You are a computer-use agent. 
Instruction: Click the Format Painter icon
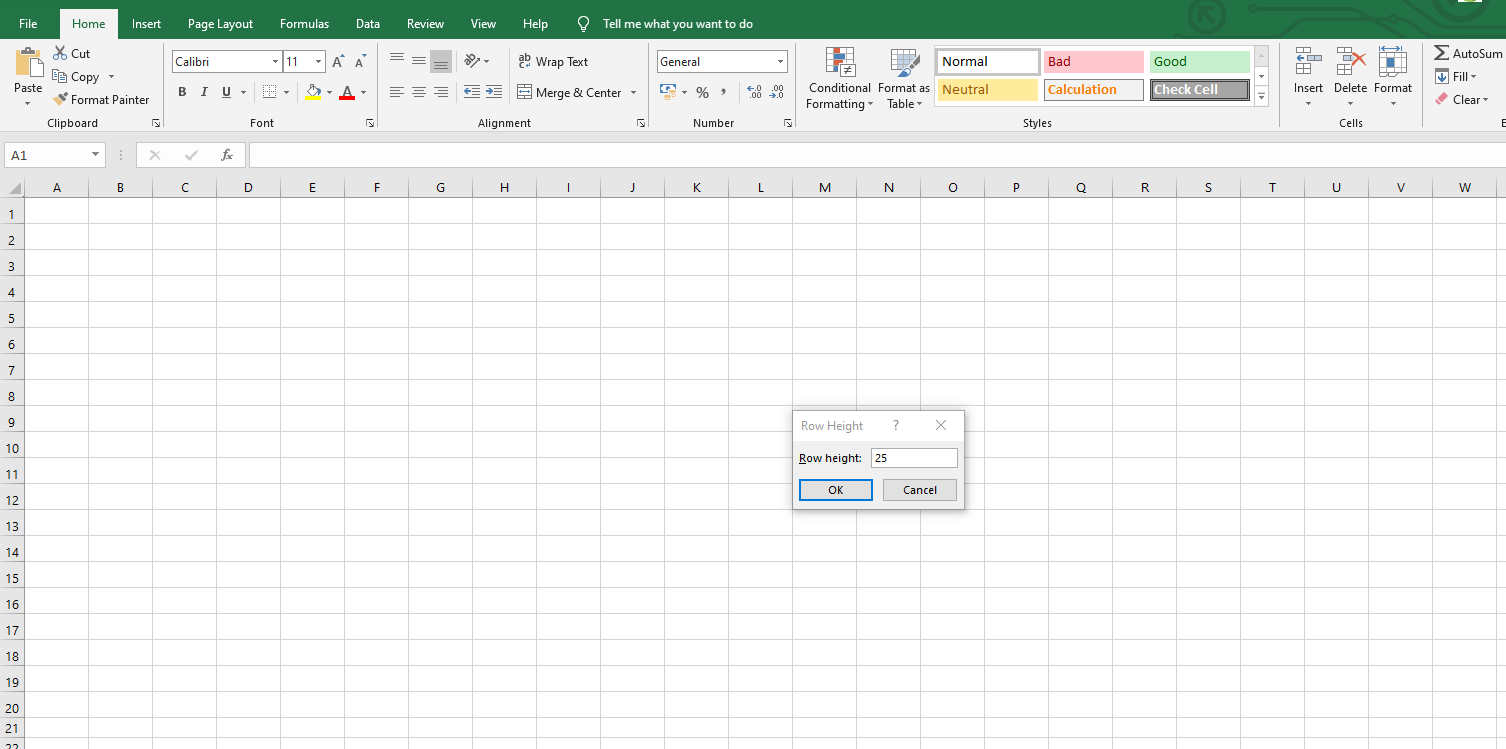coord(60,99)
